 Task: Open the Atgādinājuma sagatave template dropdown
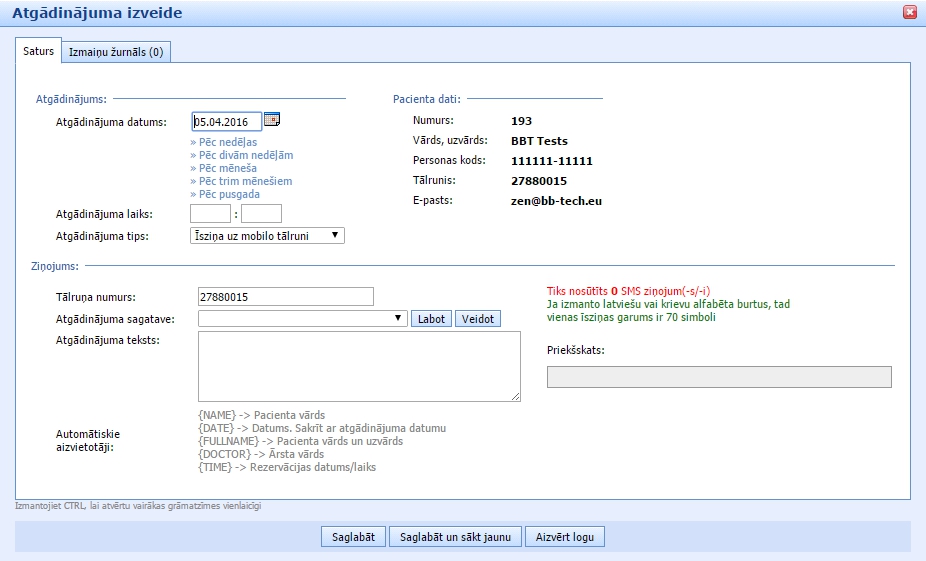point(302,318)
